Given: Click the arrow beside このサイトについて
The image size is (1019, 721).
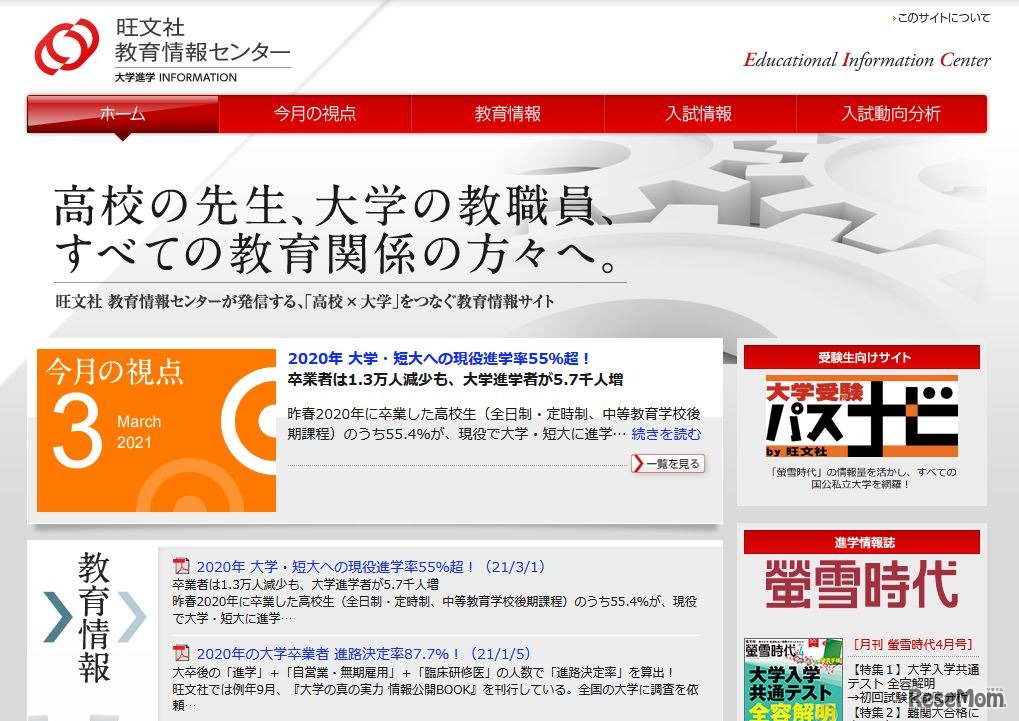Looking at the screenshot, I should coord(893,18).
